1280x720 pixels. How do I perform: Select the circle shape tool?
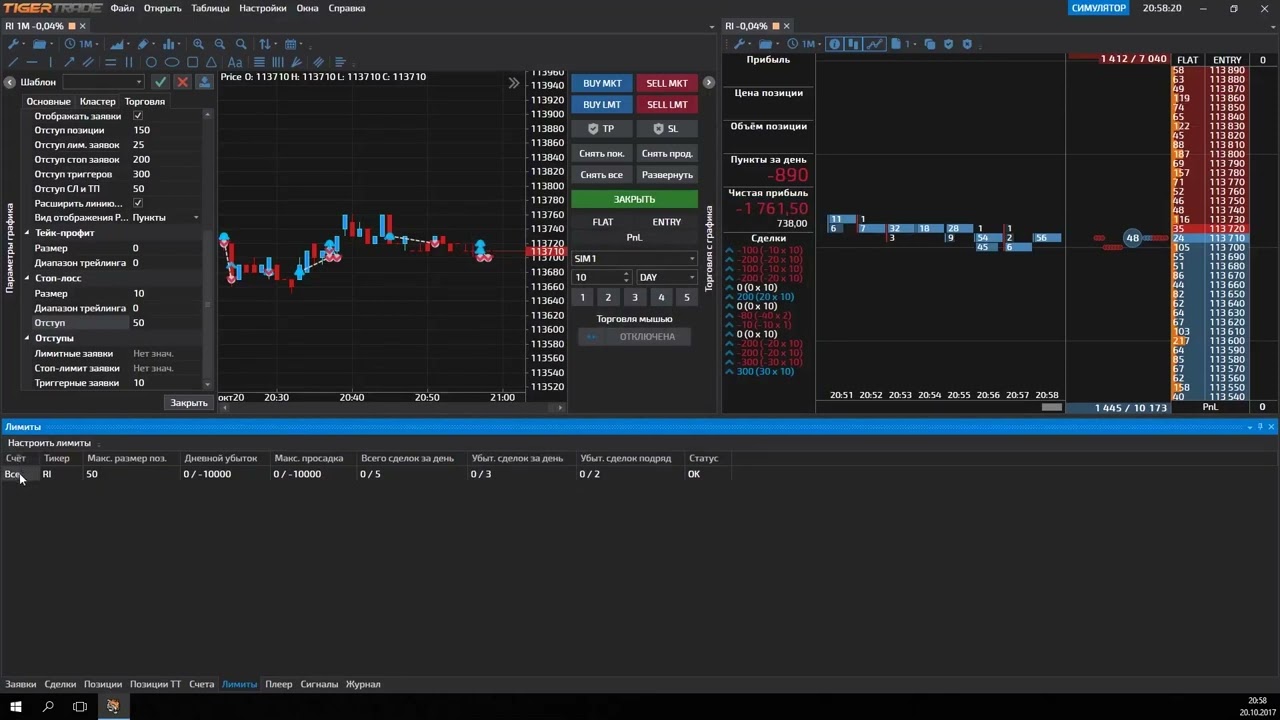coord(151,62)
